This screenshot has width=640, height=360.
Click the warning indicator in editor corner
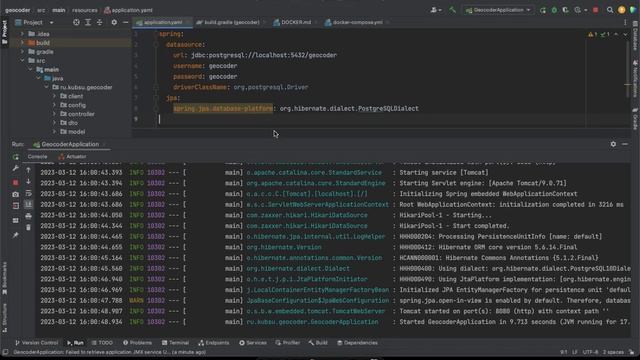593,35
